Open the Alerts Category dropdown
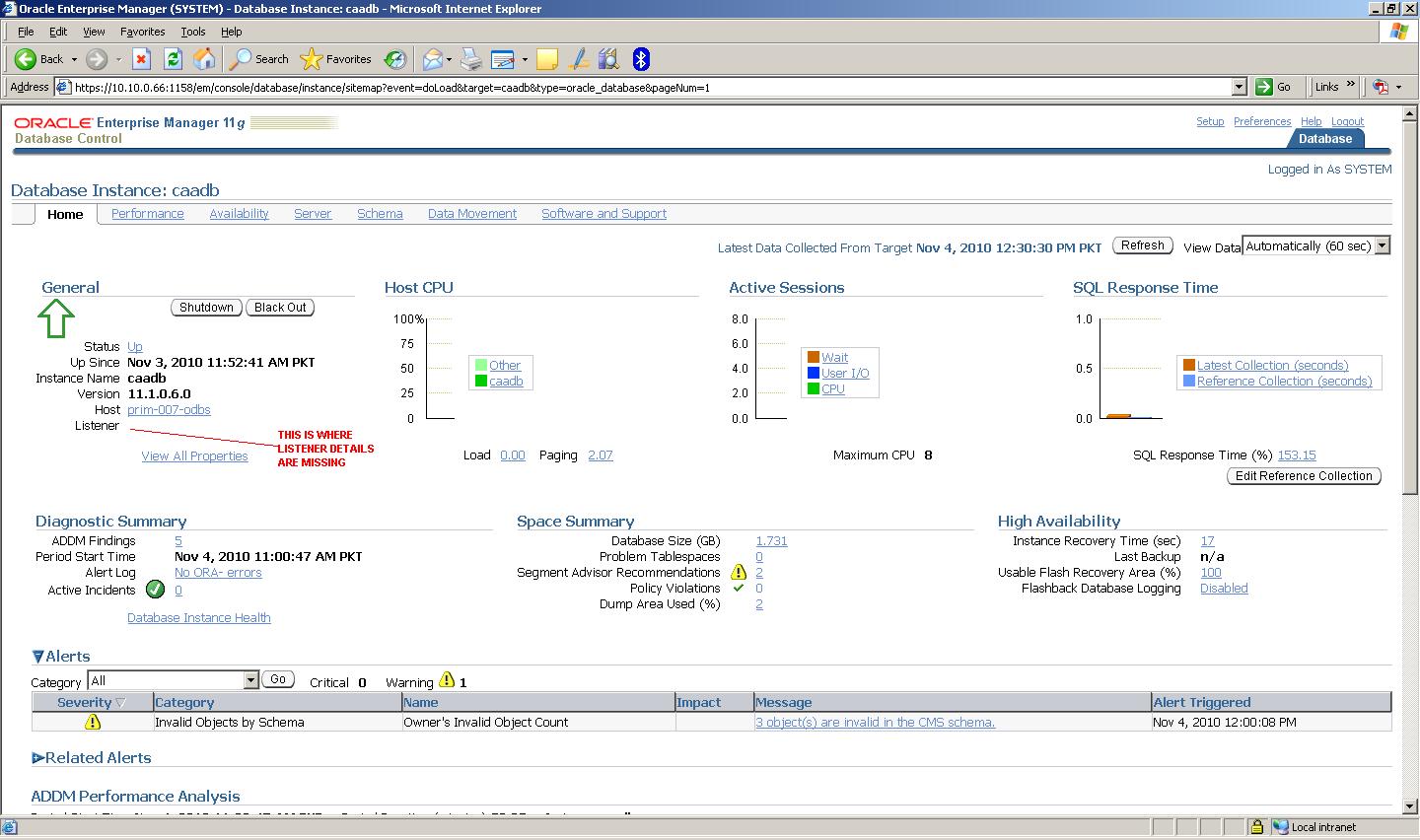This screenshot has width=1420, height=840. pos(250,680)
